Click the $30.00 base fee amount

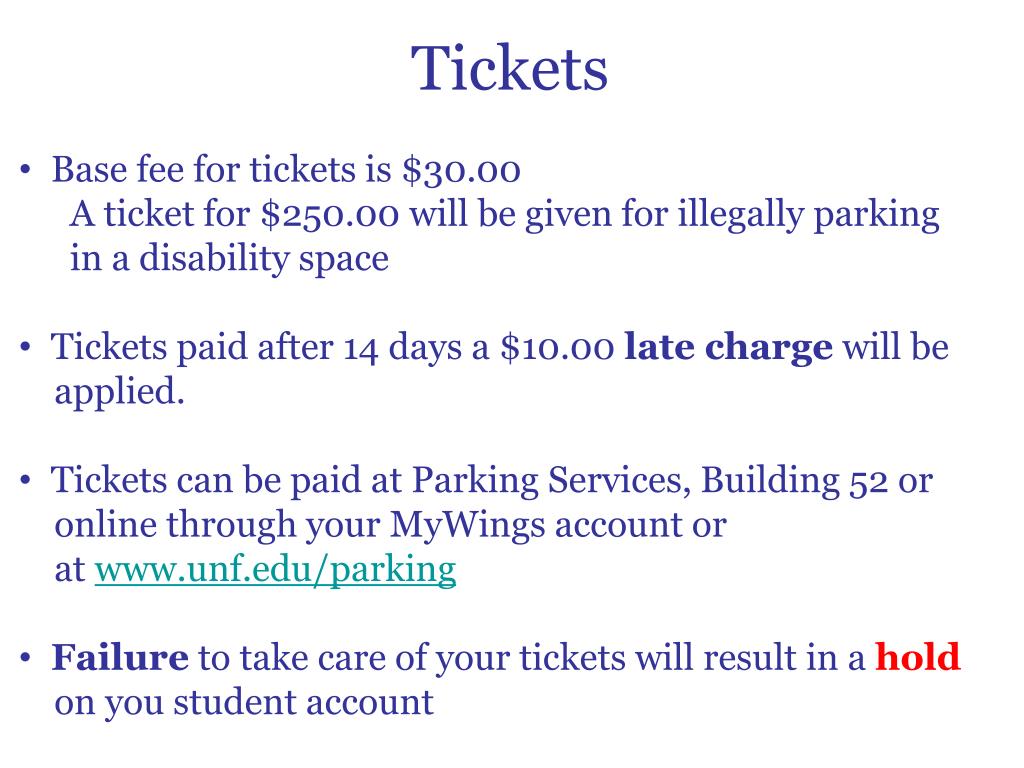point(461,170)
